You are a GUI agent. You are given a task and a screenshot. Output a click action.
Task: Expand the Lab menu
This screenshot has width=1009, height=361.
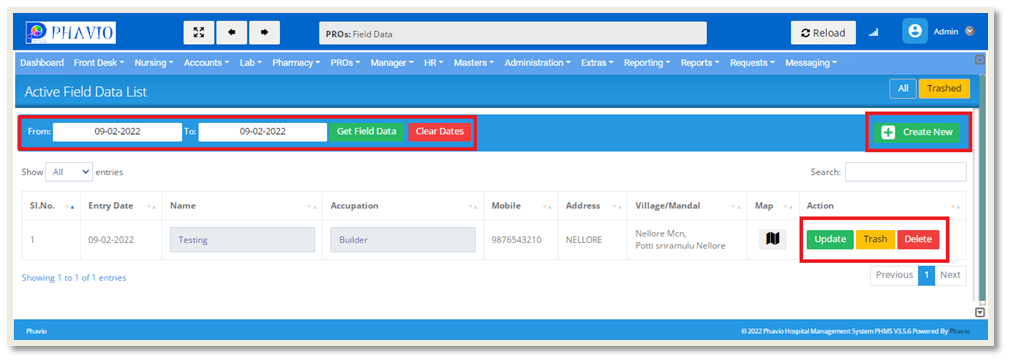click(x=251, y=62)
